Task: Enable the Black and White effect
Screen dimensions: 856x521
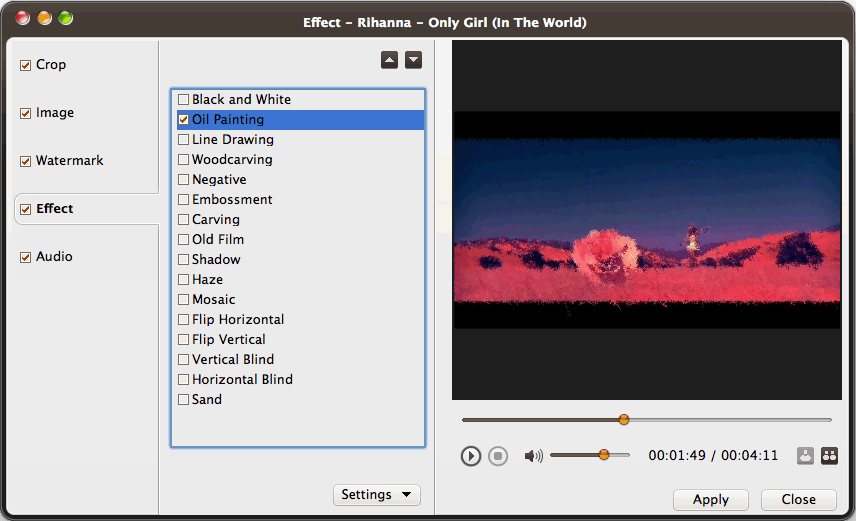Action: pyautogui.click(x=183, y=99)
